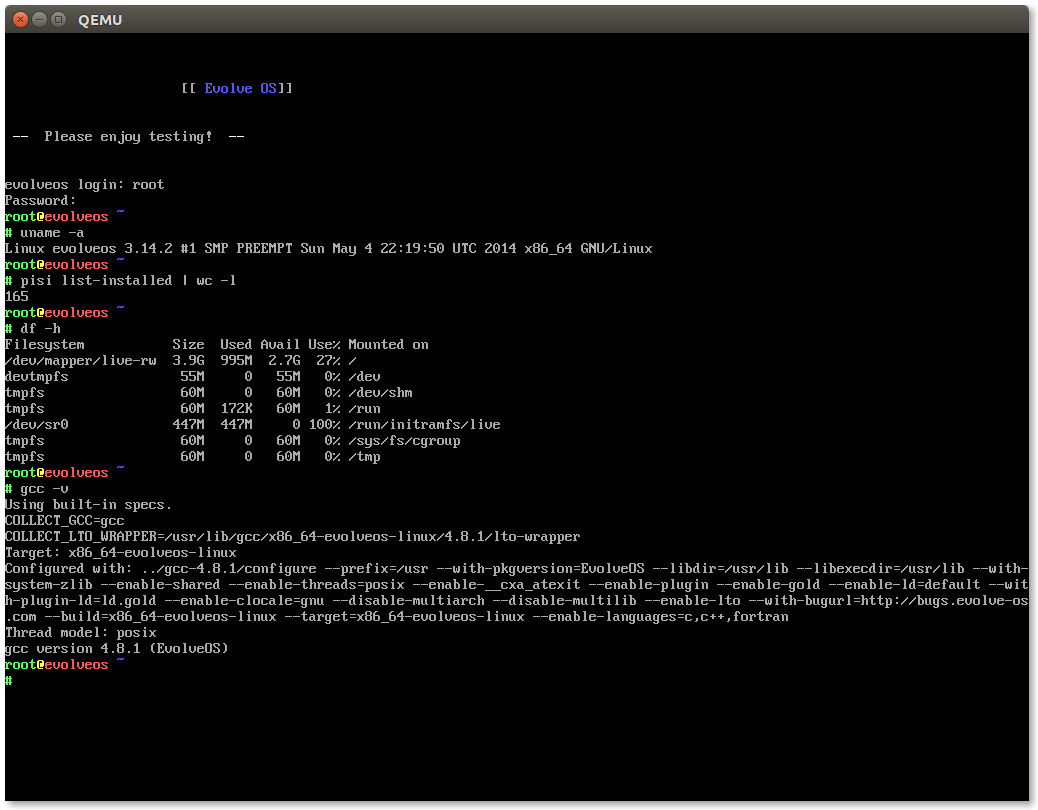Minimize the QEMU window
This screenshot has width=1038, height=810.
coord(40,20)
